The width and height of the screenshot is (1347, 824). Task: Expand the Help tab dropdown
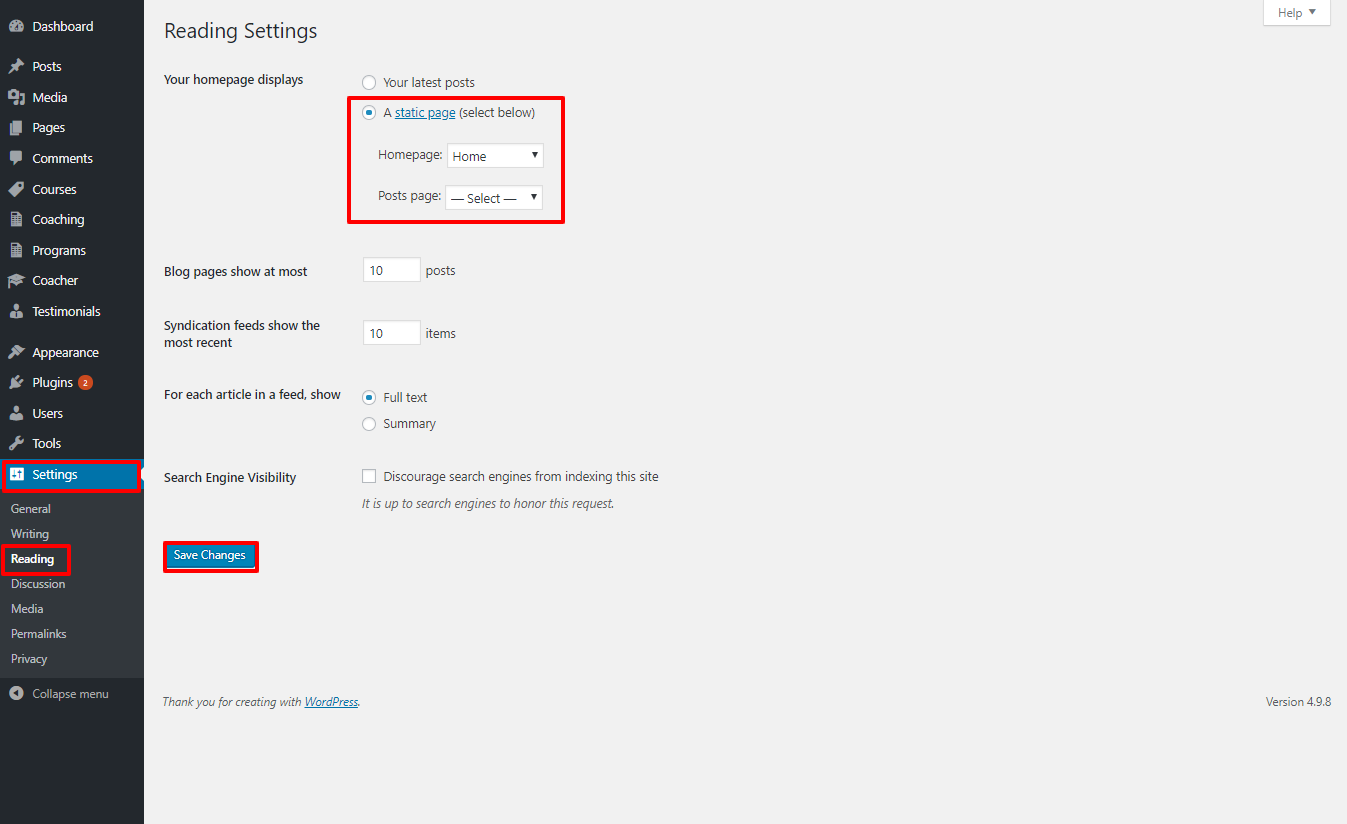(1296, 13)
